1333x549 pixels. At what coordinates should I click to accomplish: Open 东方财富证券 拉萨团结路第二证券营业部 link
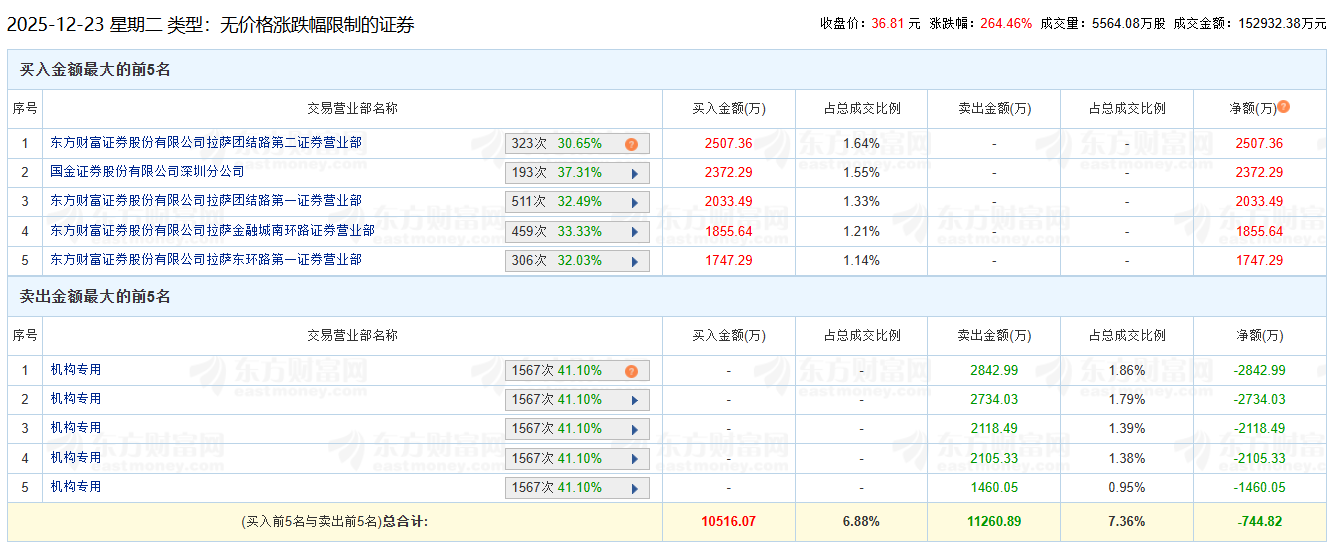click(206, 143)
